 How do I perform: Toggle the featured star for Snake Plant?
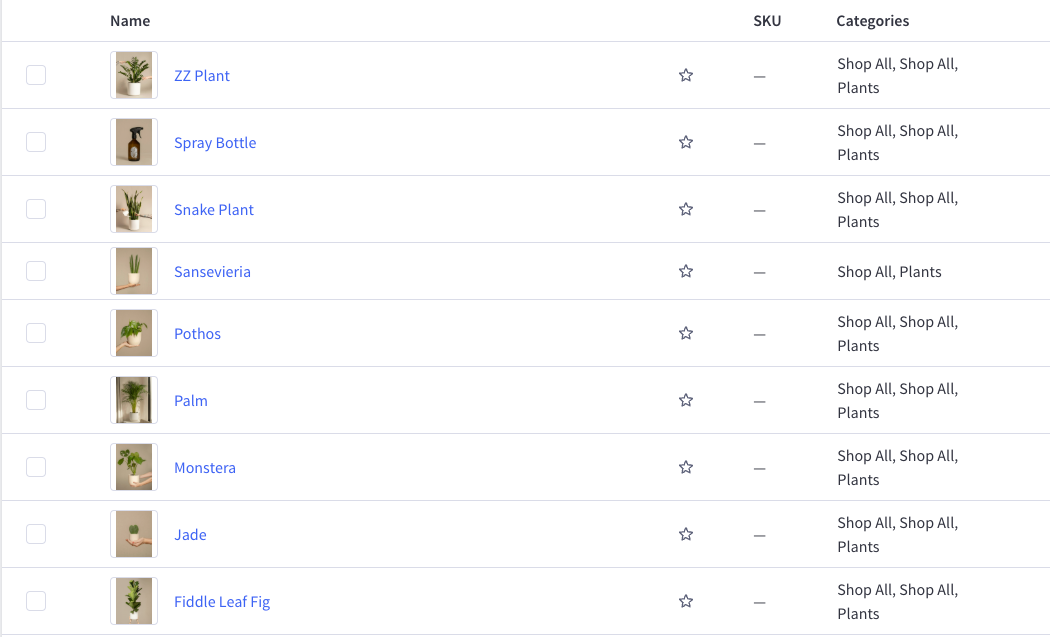click(x=686, y=209)
